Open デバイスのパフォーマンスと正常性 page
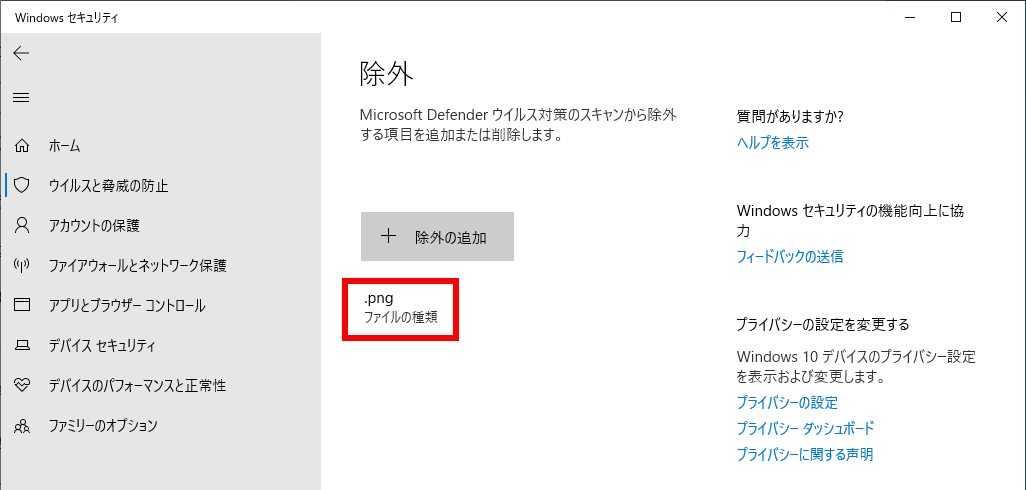This screenshot has width=1026, height=490. (x=137, y=385)
